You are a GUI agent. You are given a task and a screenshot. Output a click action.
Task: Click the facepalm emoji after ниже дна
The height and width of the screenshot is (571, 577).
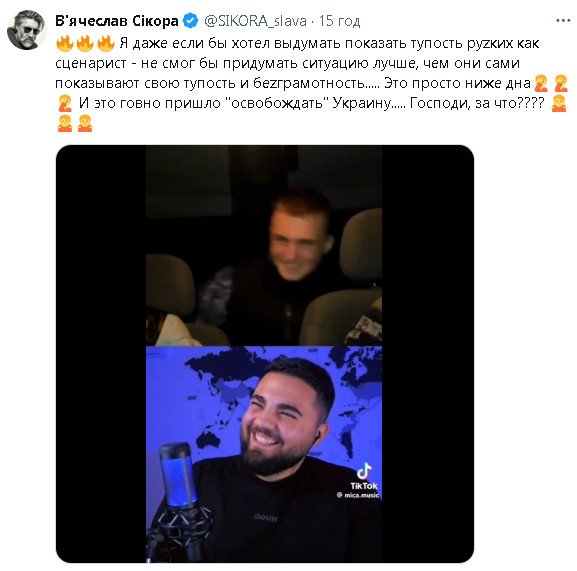point(541,83)
